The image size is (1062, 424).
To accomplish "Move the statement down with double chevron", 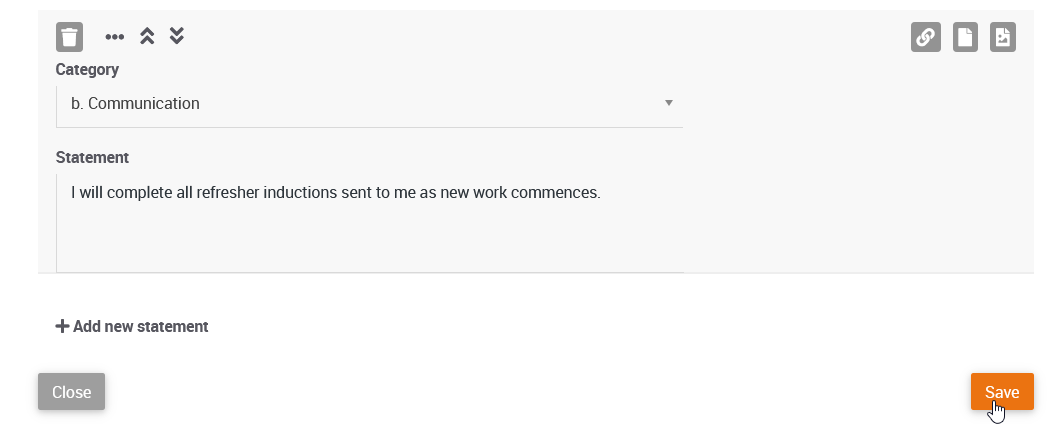I will [x=177, y=36].
